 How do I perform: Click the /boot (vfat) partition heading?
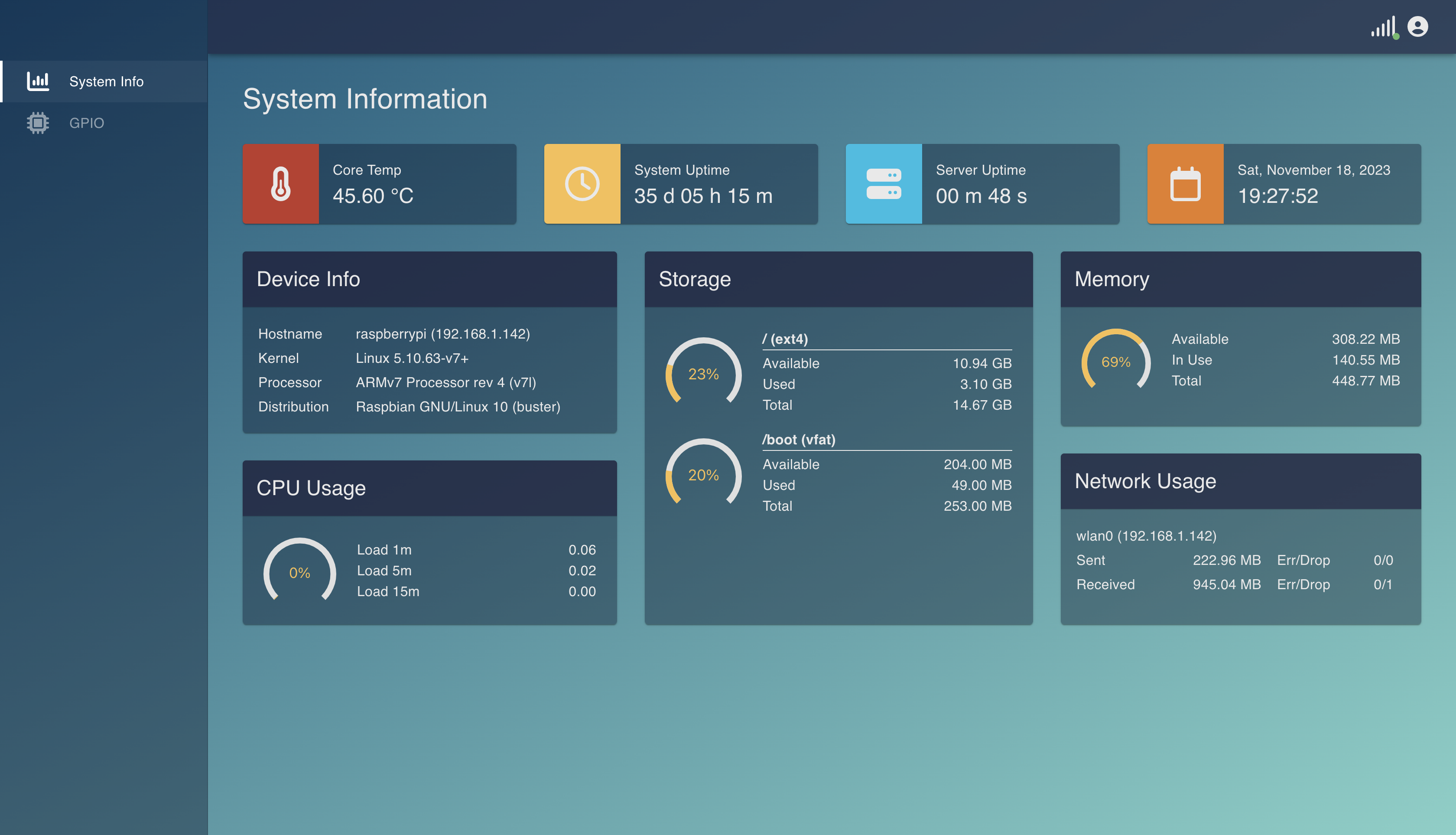(799, 439)
